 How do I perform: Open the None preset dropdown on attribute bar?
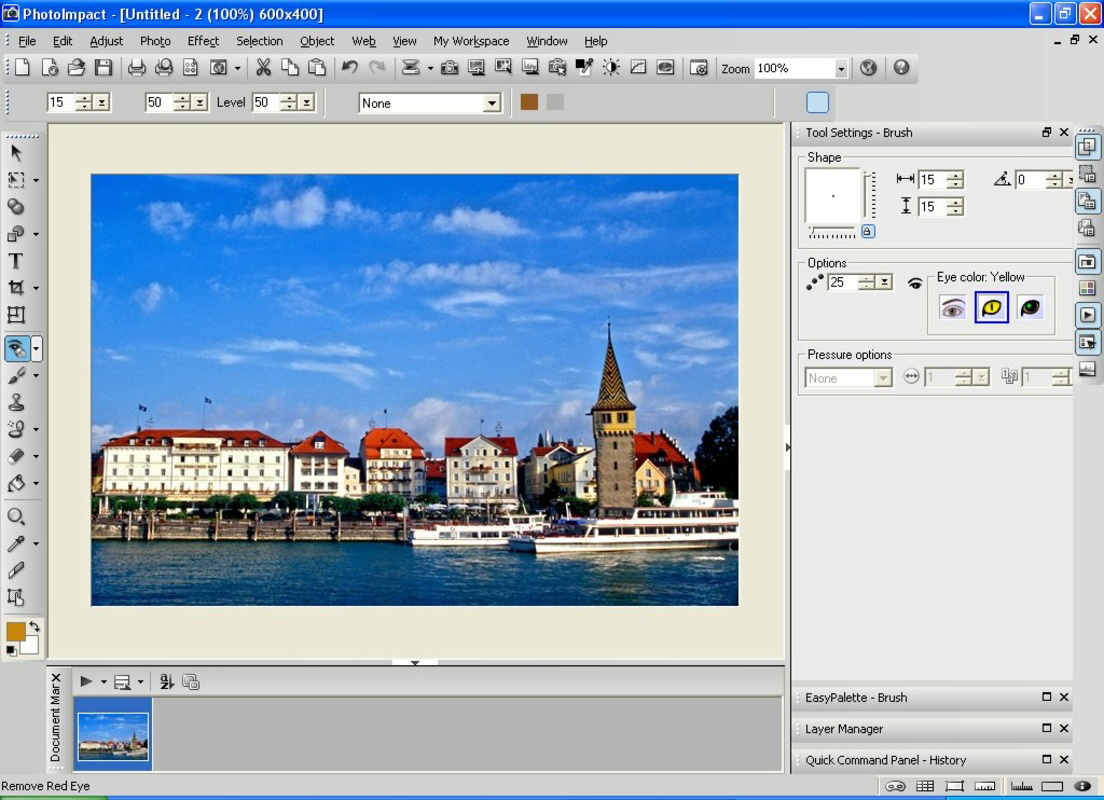tap(492, 103)
